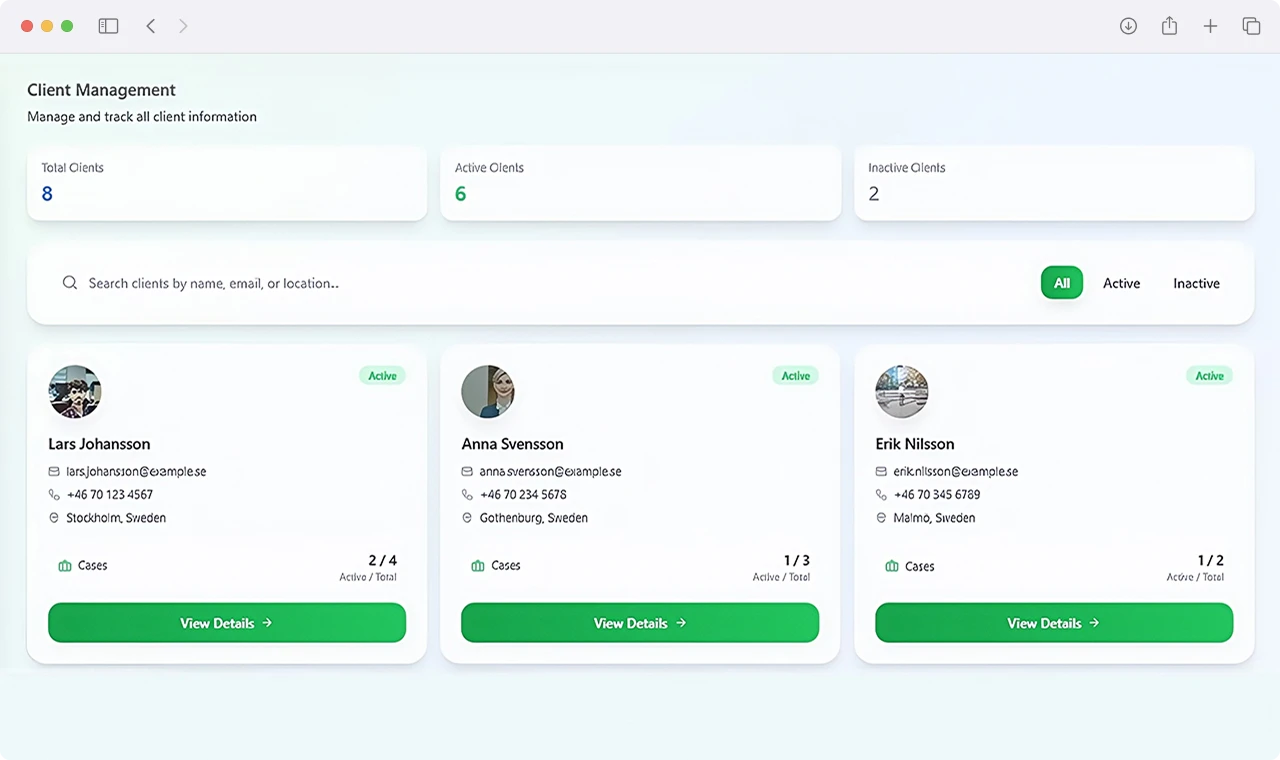Click the envelope icon beside Erik's email

pos(881,471)
